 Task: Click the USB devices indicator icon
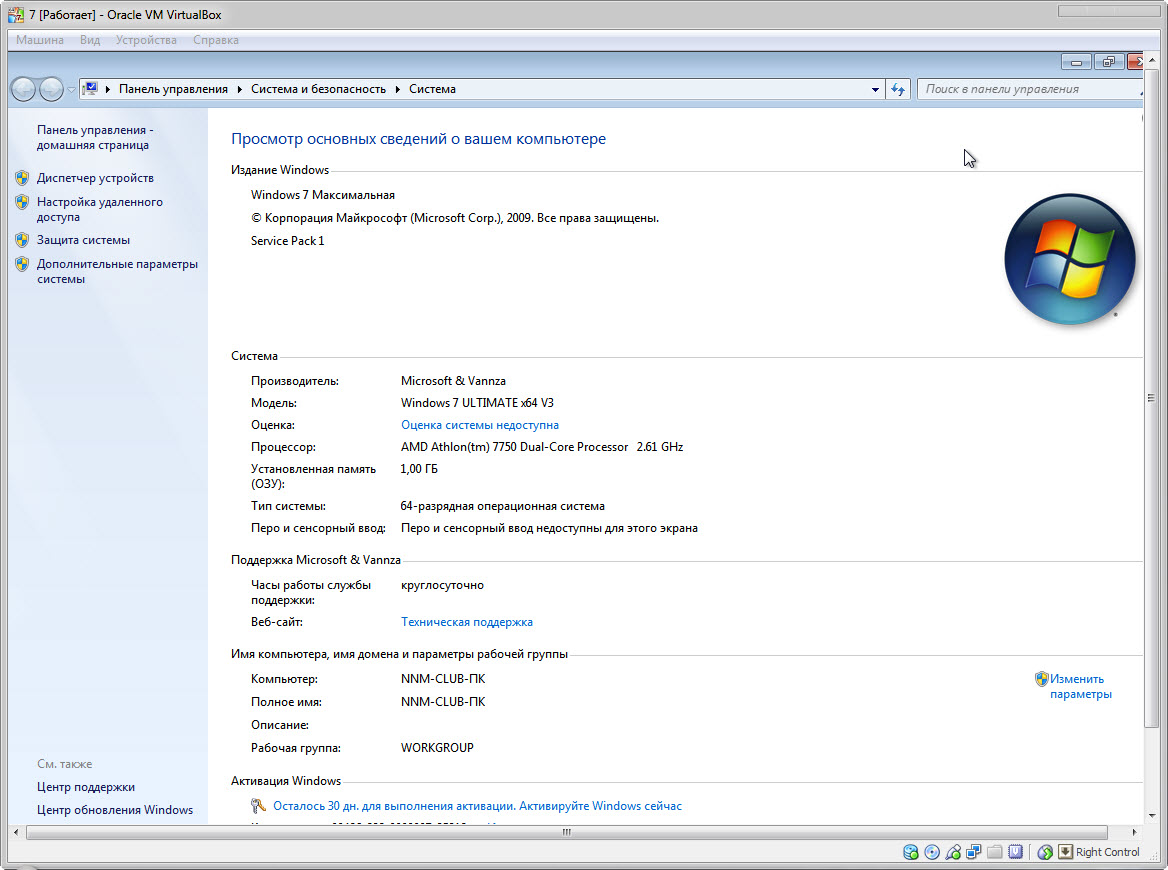953,852
